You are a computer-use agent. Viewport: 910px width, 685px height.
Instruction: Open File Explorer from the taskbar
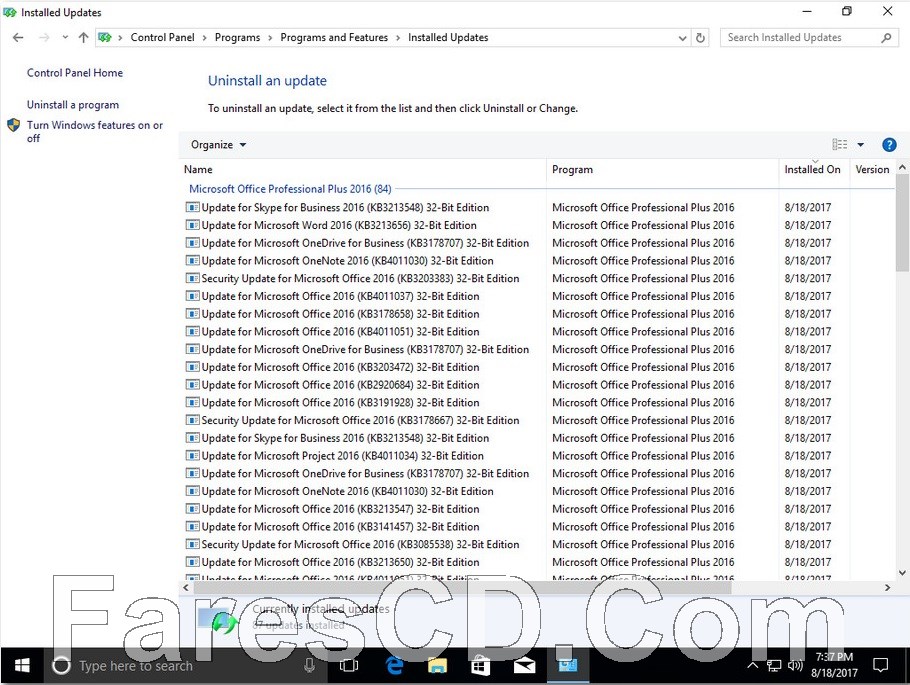point(438,665)
